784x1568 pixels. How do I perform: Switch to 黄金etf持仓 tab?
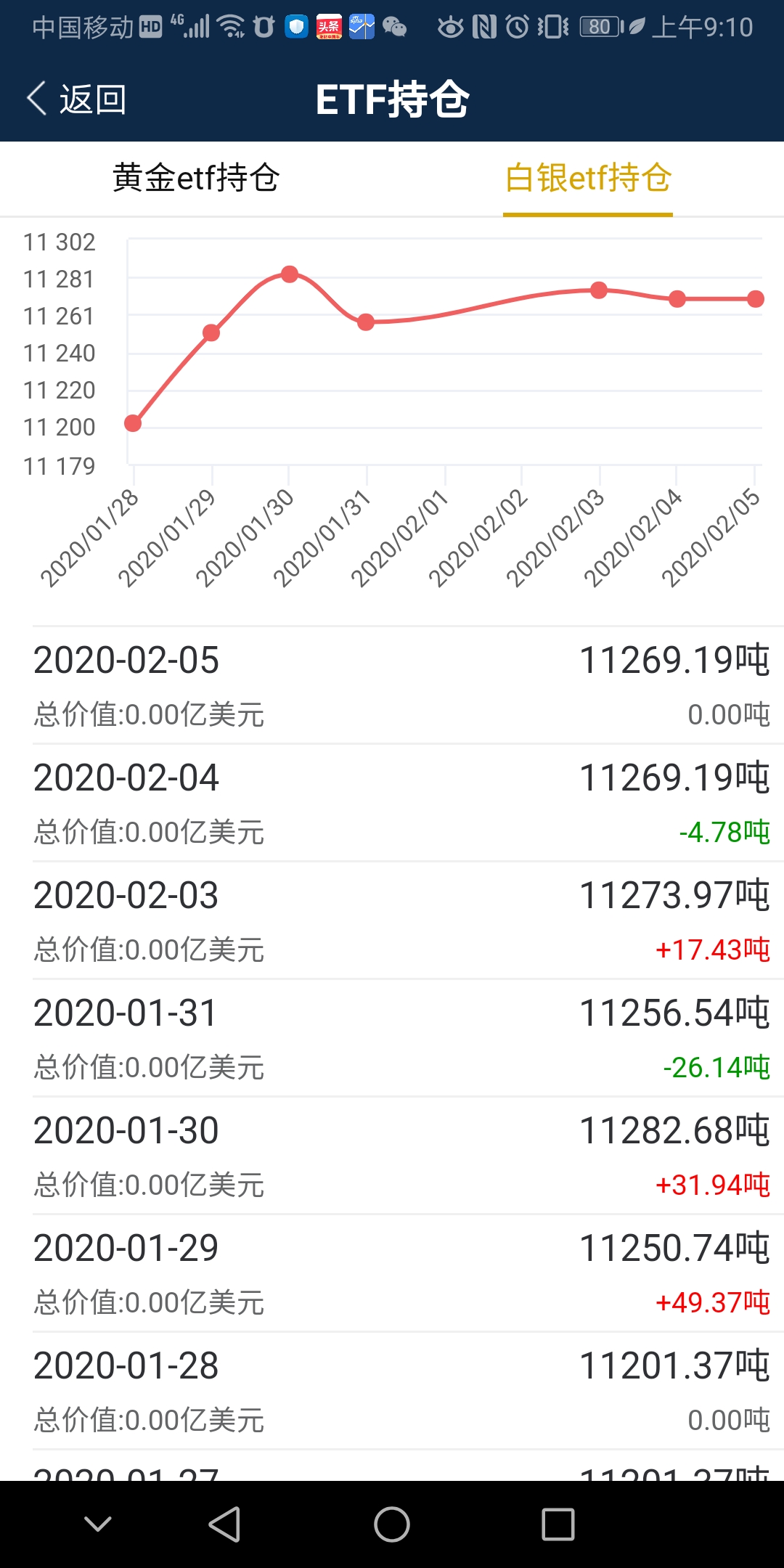[x=196, y=178]
